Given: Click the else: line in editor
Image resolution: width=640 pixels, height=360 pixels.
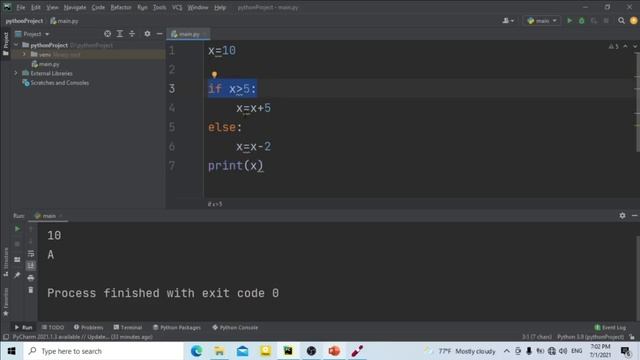Looking at the screenshot, I should click(225, 127).
